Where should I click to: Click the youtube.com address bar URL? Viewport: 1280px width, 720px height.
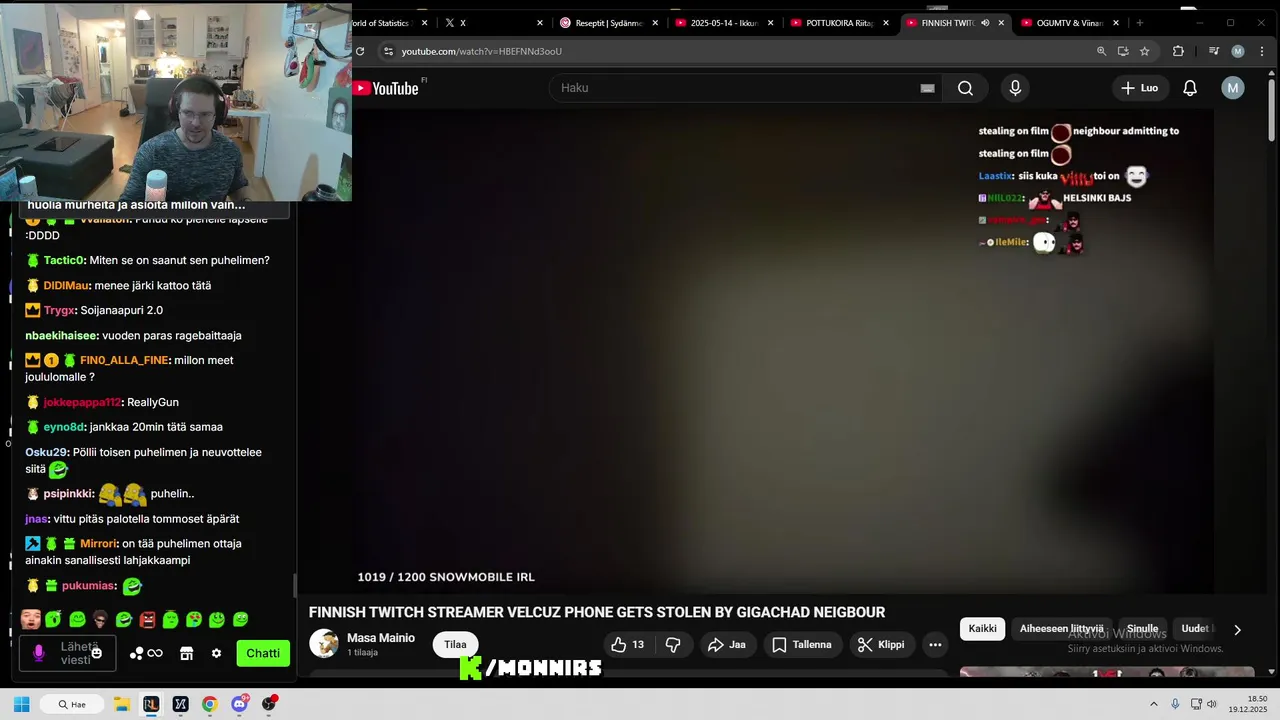point(482,51)
